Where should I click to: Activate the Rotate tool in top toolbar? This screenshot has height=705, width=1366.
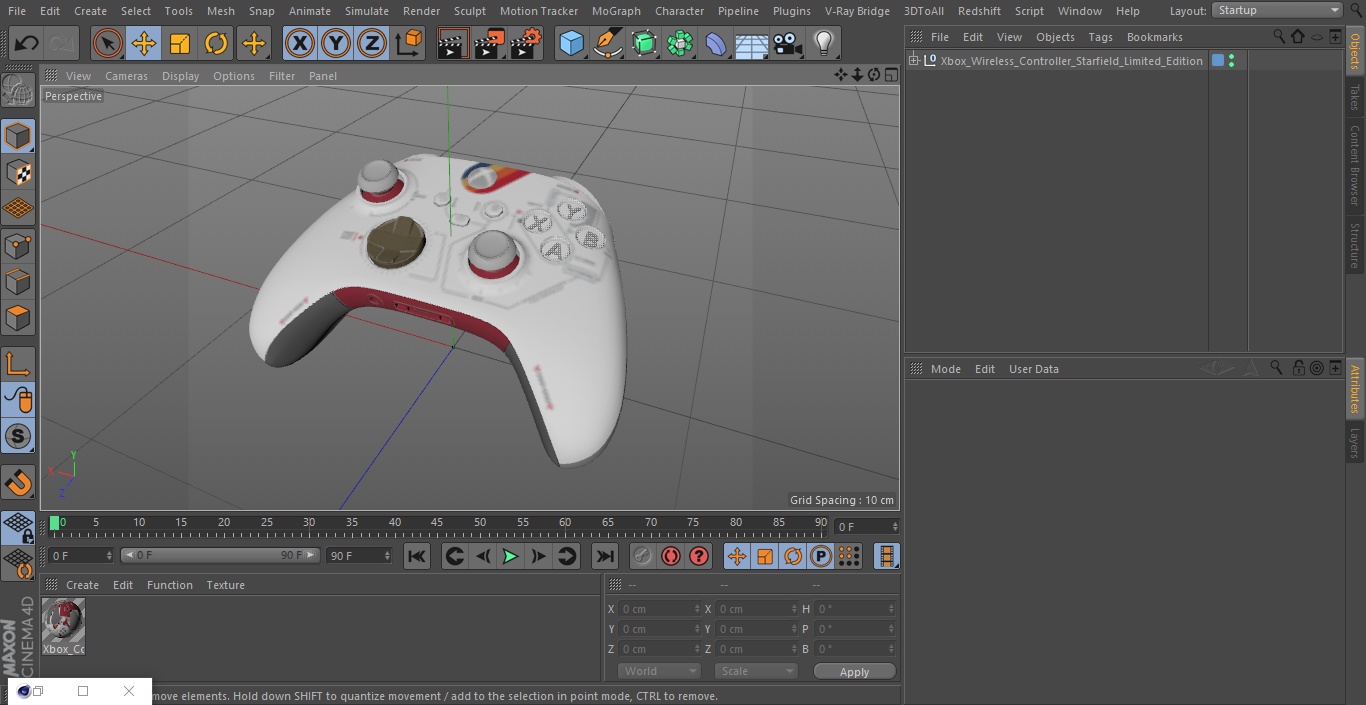click(216, 44)
